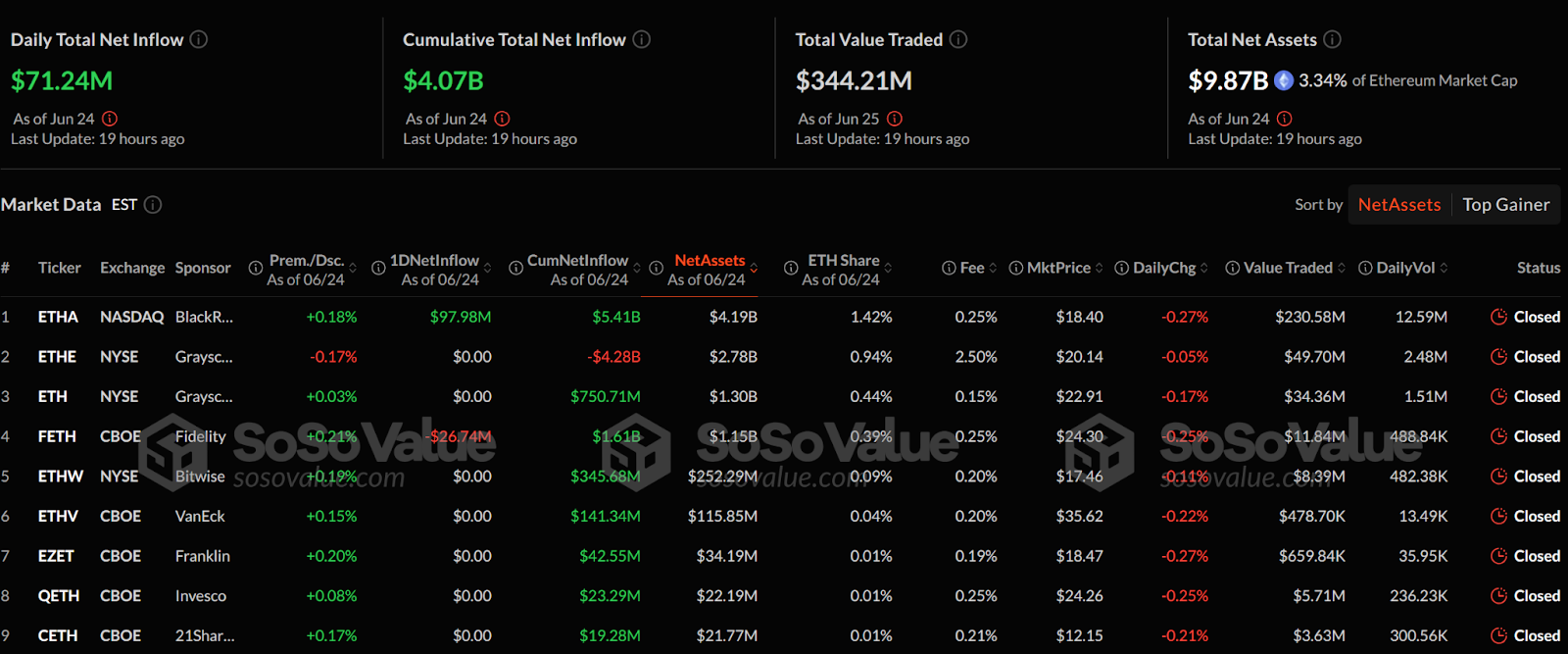The image size is (1568, 654).
Task: Click info icon beside Cumulative Total Net Inflow
Action: click(641, 39)
